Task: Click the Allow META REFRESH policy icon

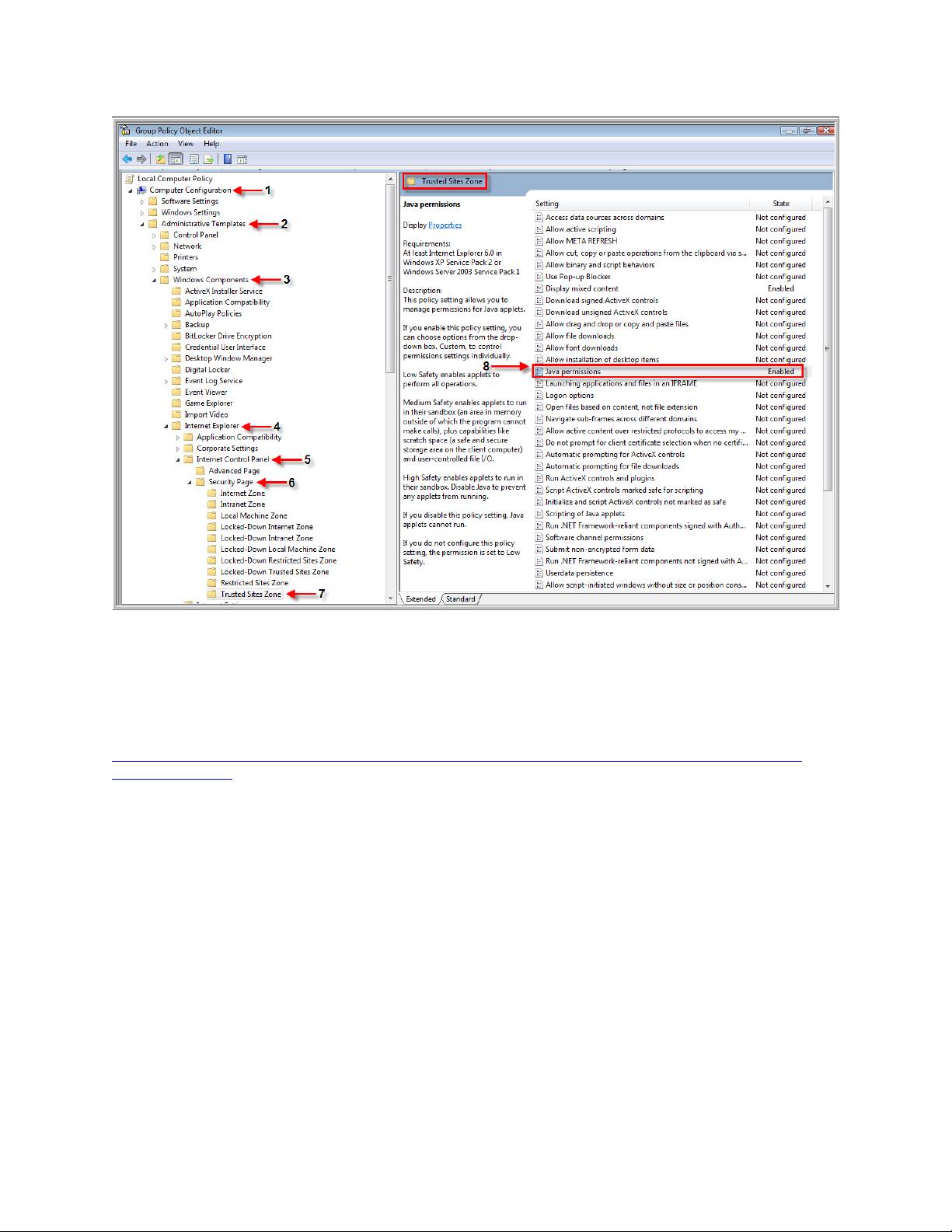Action: [x=539, y=241]
